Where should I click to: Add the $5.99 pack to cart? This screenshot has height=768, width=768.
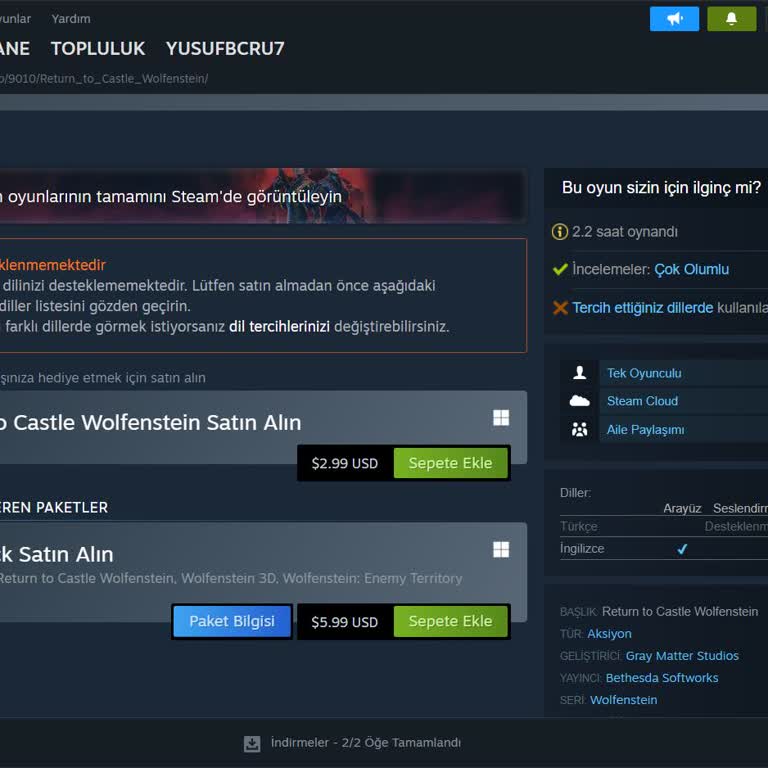click(x=451, y=621)
